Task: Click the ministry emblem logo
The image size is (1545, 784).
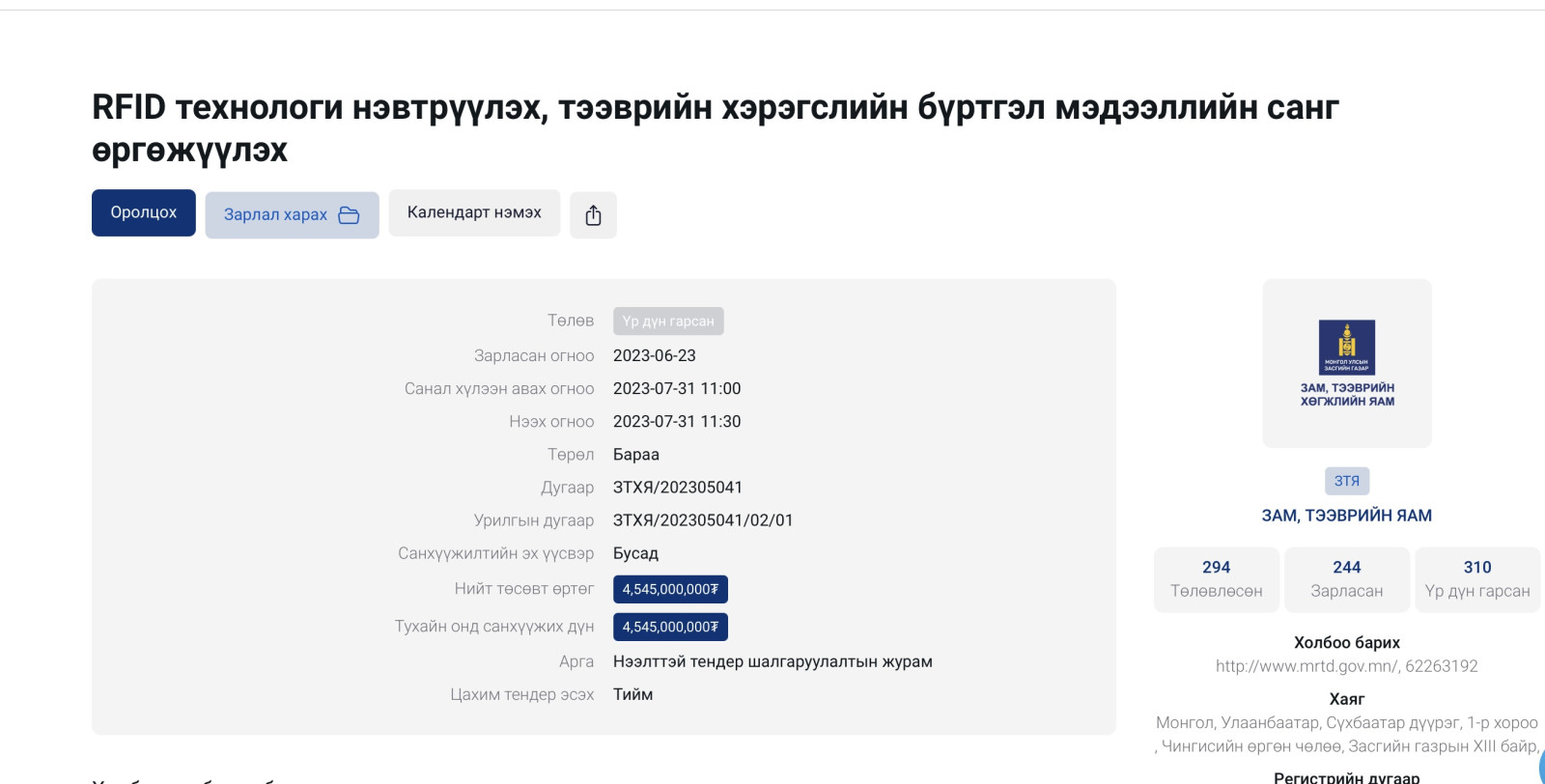Action: (1347, 348)
